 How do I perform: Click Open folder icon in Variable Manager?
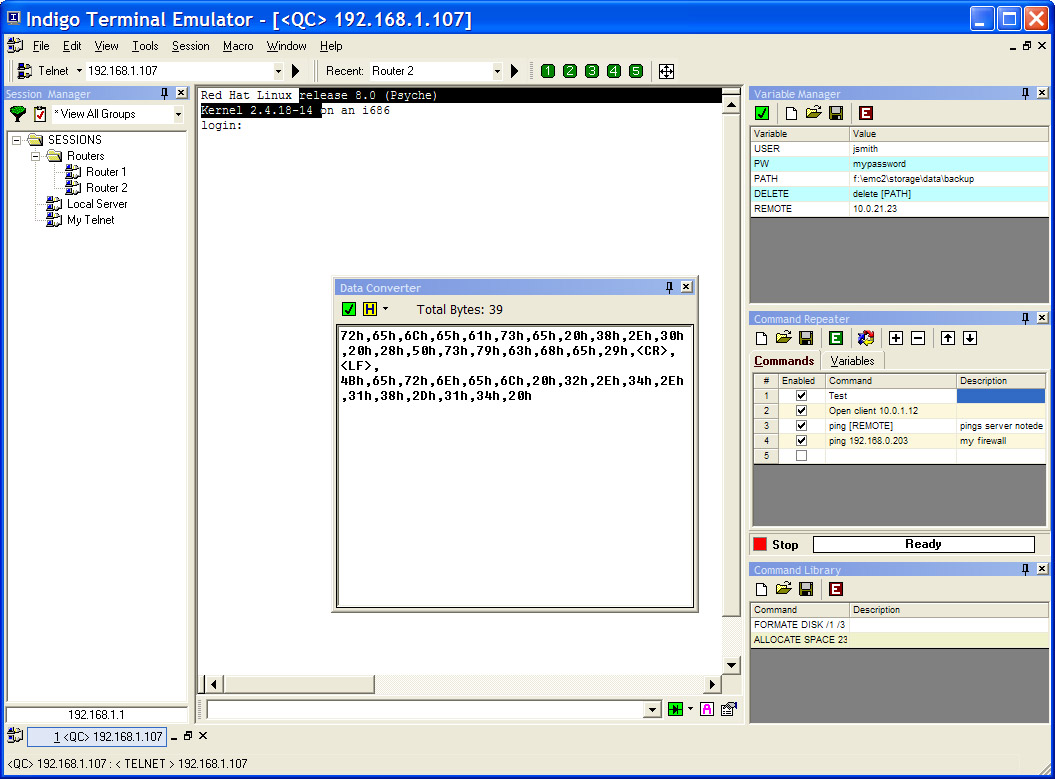(x=813, y=113)
